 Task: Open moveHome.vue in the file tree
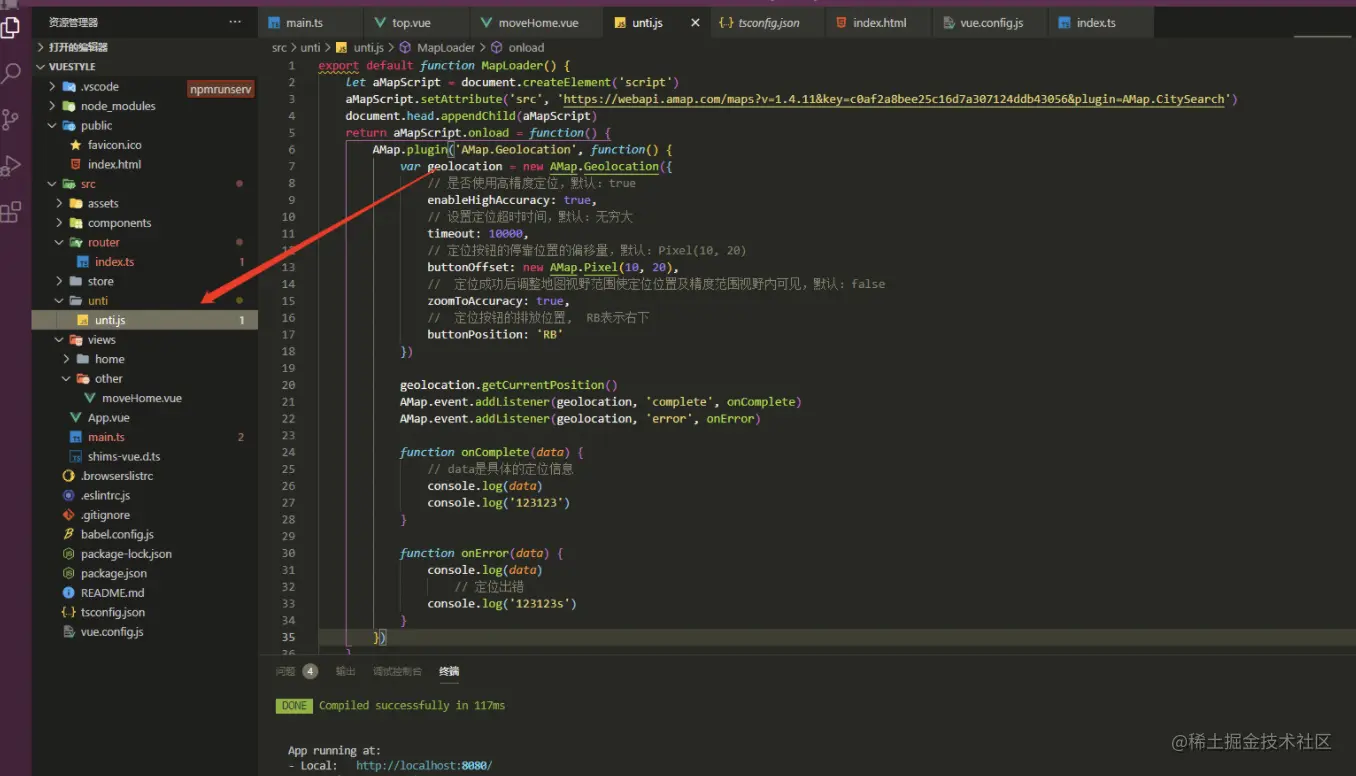142,398
